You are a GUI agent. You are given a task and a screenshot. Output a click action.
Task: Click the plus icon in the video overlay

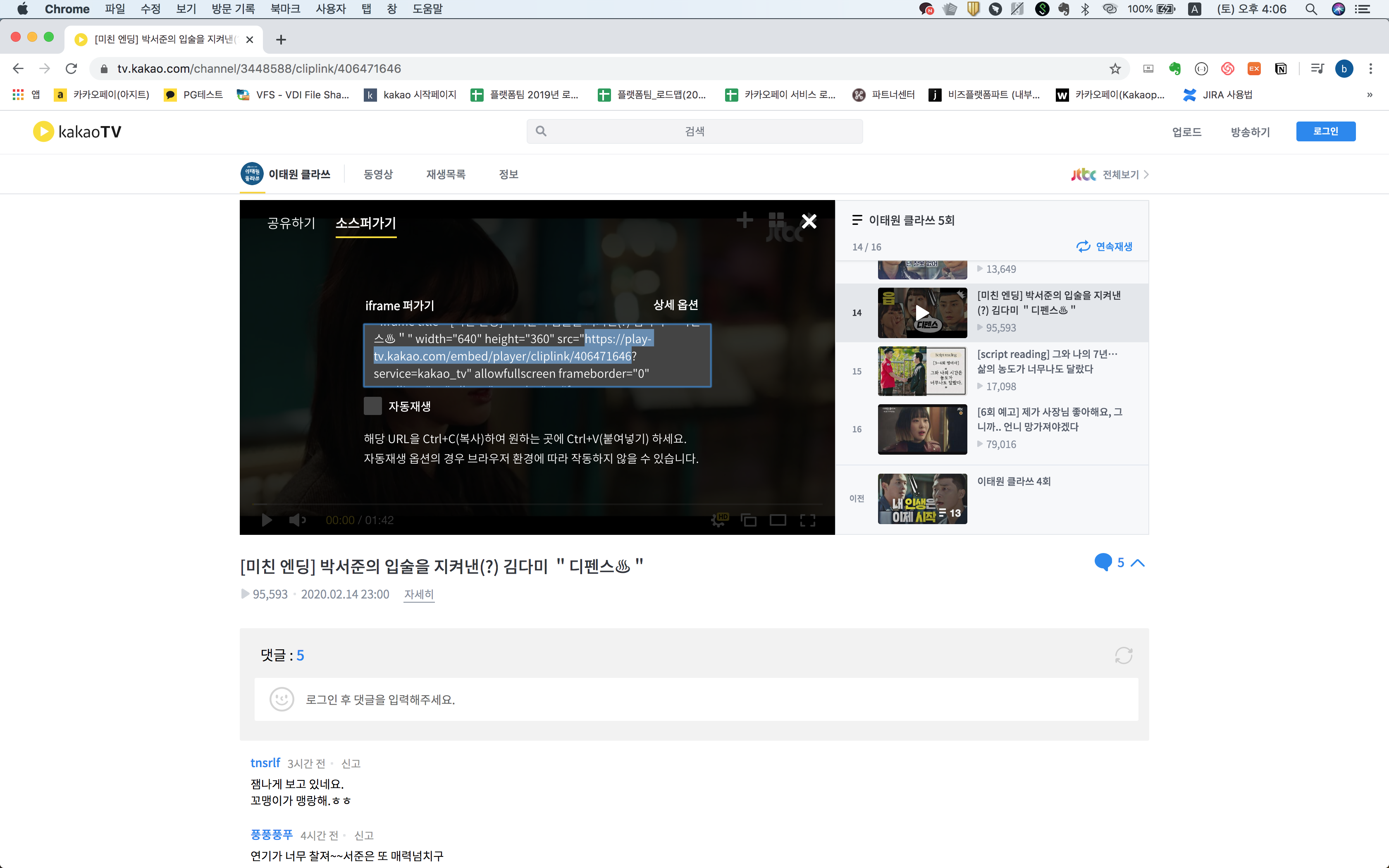(x=745, y=220)
